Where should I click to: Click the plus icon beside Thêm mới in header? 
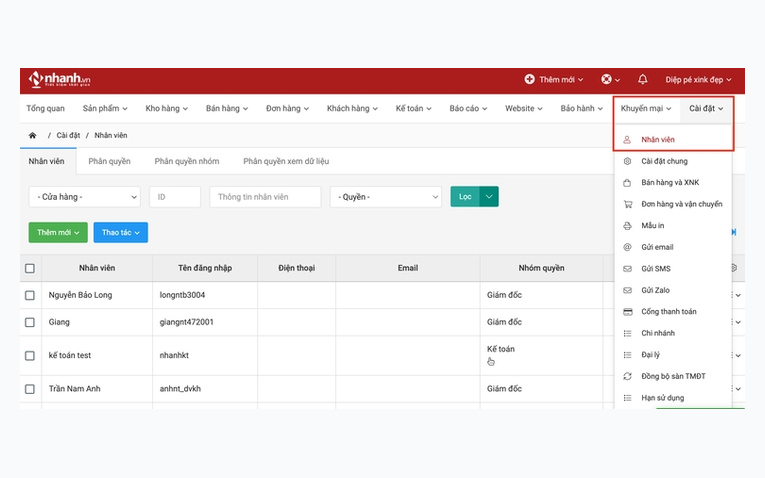coord(529,79)
